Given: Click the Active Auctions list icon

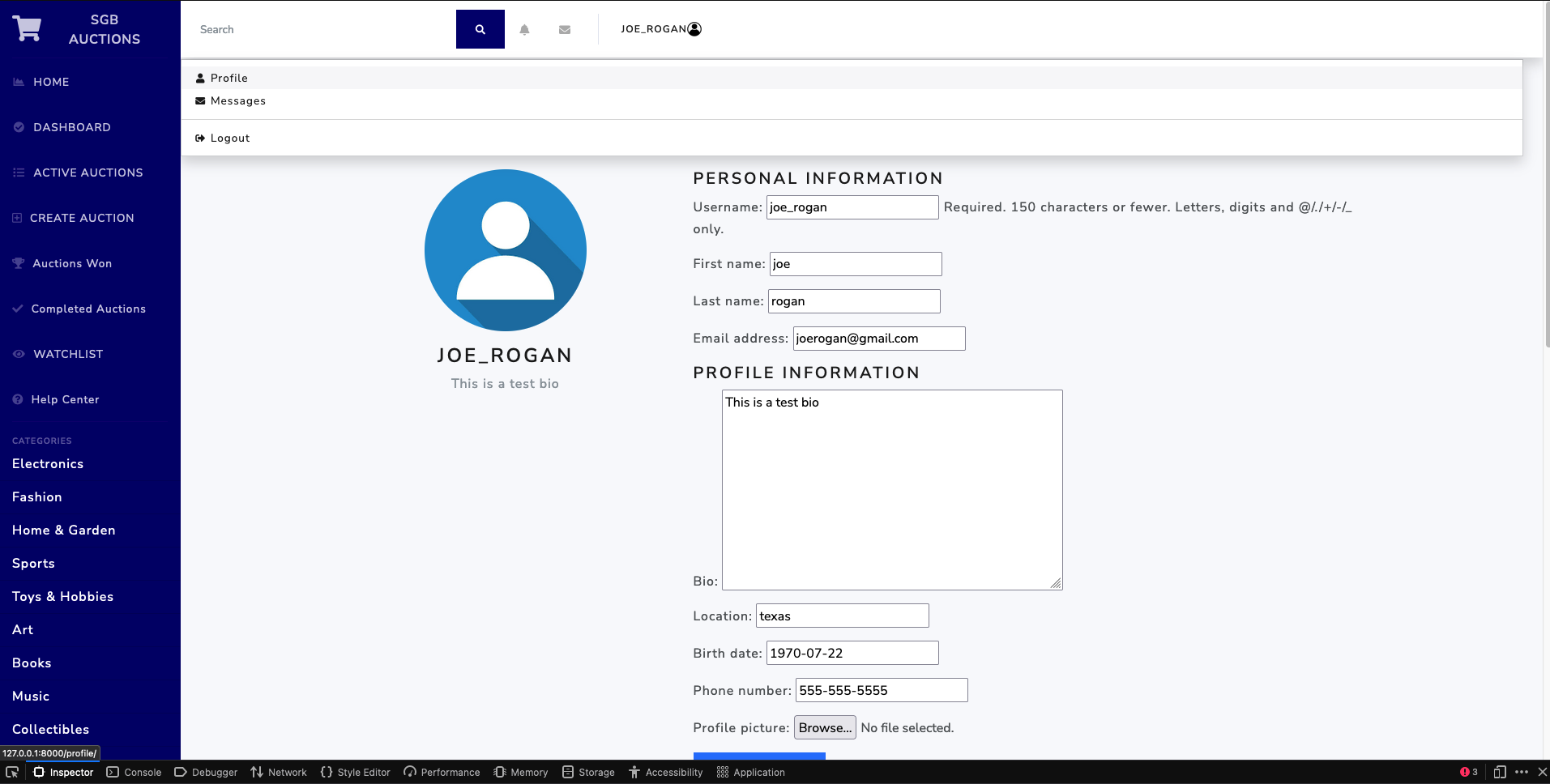Looking at the screenshot, I should (x=19, y=173).
